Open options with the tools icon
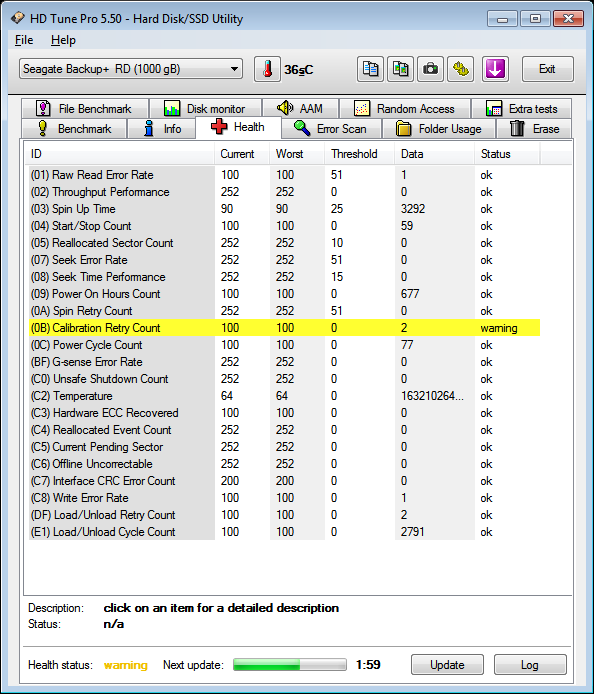 (460, 69)
